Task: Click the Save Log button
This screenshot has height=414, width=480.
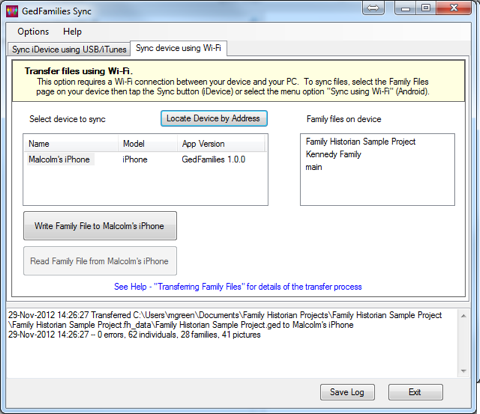Action: click(x=347, y=392)
